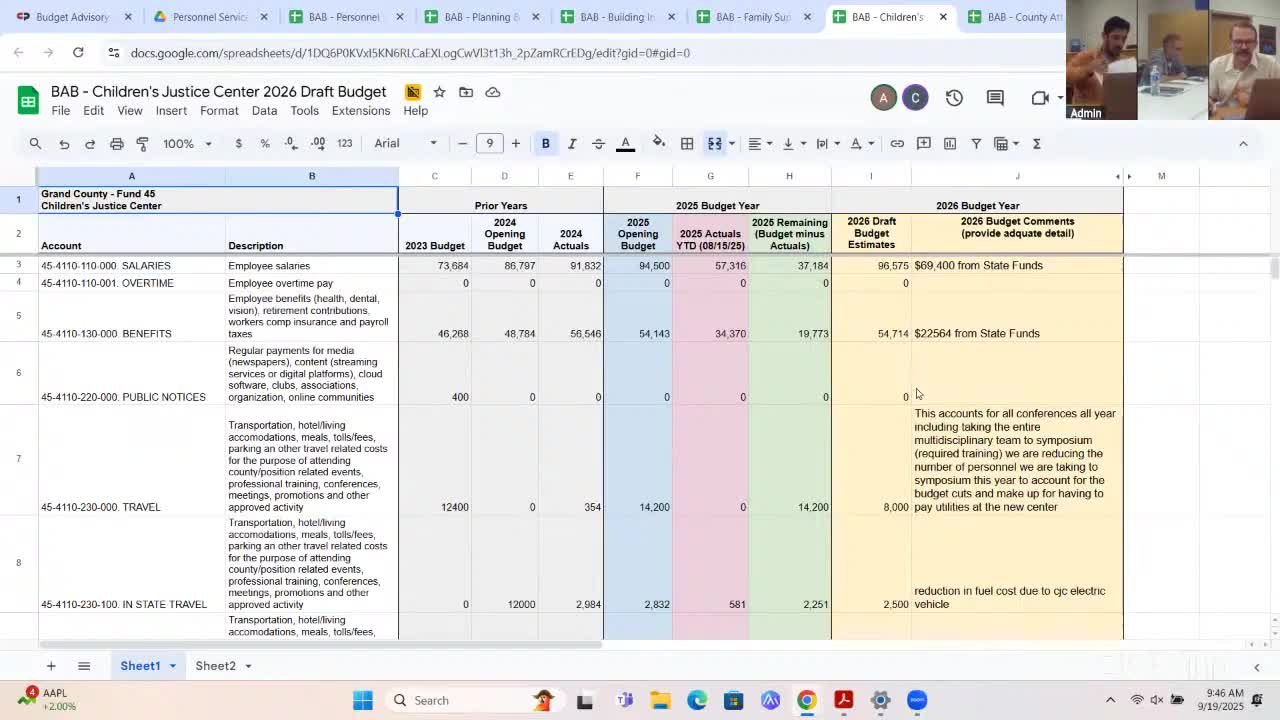Open version history clock icon
Screen dimensions: 1280x720
[x=954, y=98]
